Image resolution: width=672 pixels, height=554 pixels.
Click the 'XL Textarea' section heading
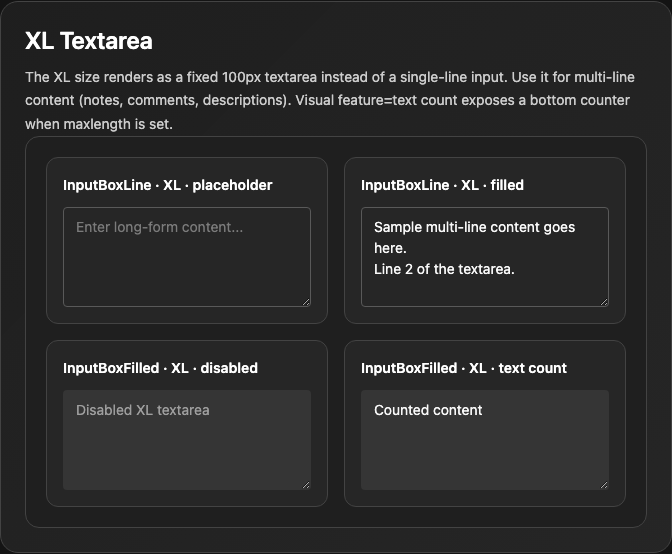click(89, 41)
